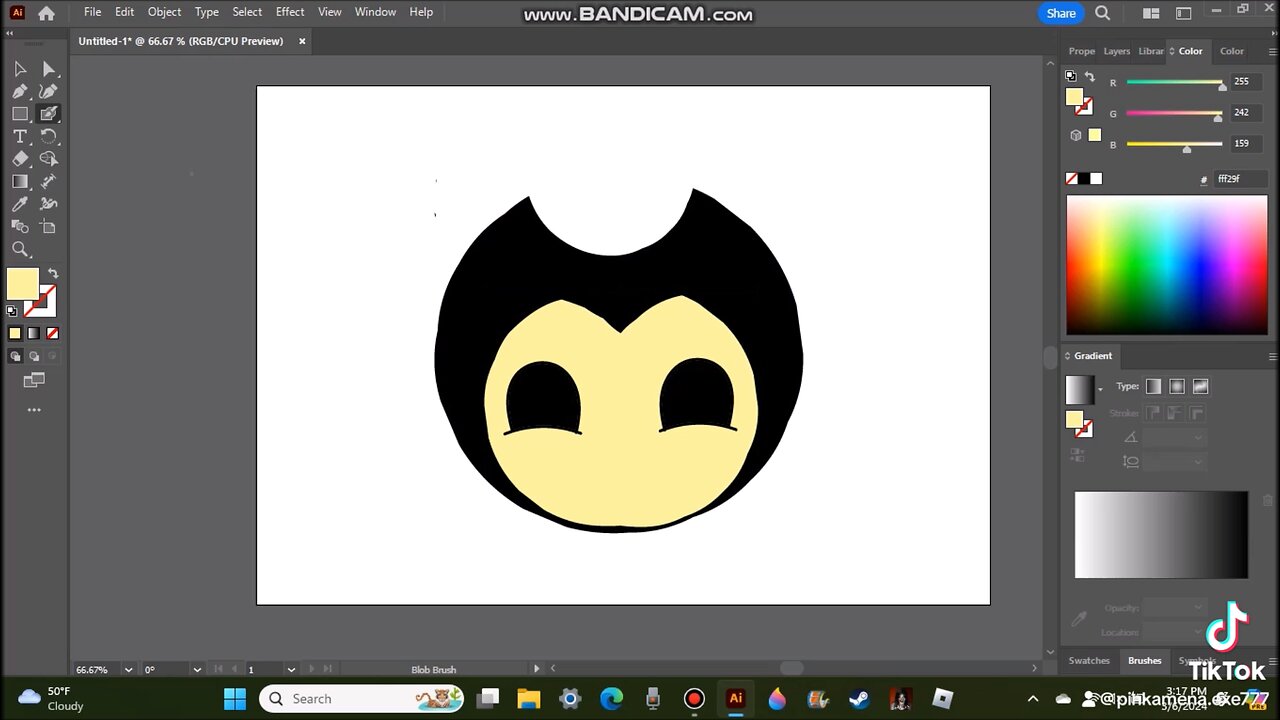Open zoom level dropdown at 66.67%
Viewport: 1280px width, 720px height.
pyautogui.click(x=128, y=669)
